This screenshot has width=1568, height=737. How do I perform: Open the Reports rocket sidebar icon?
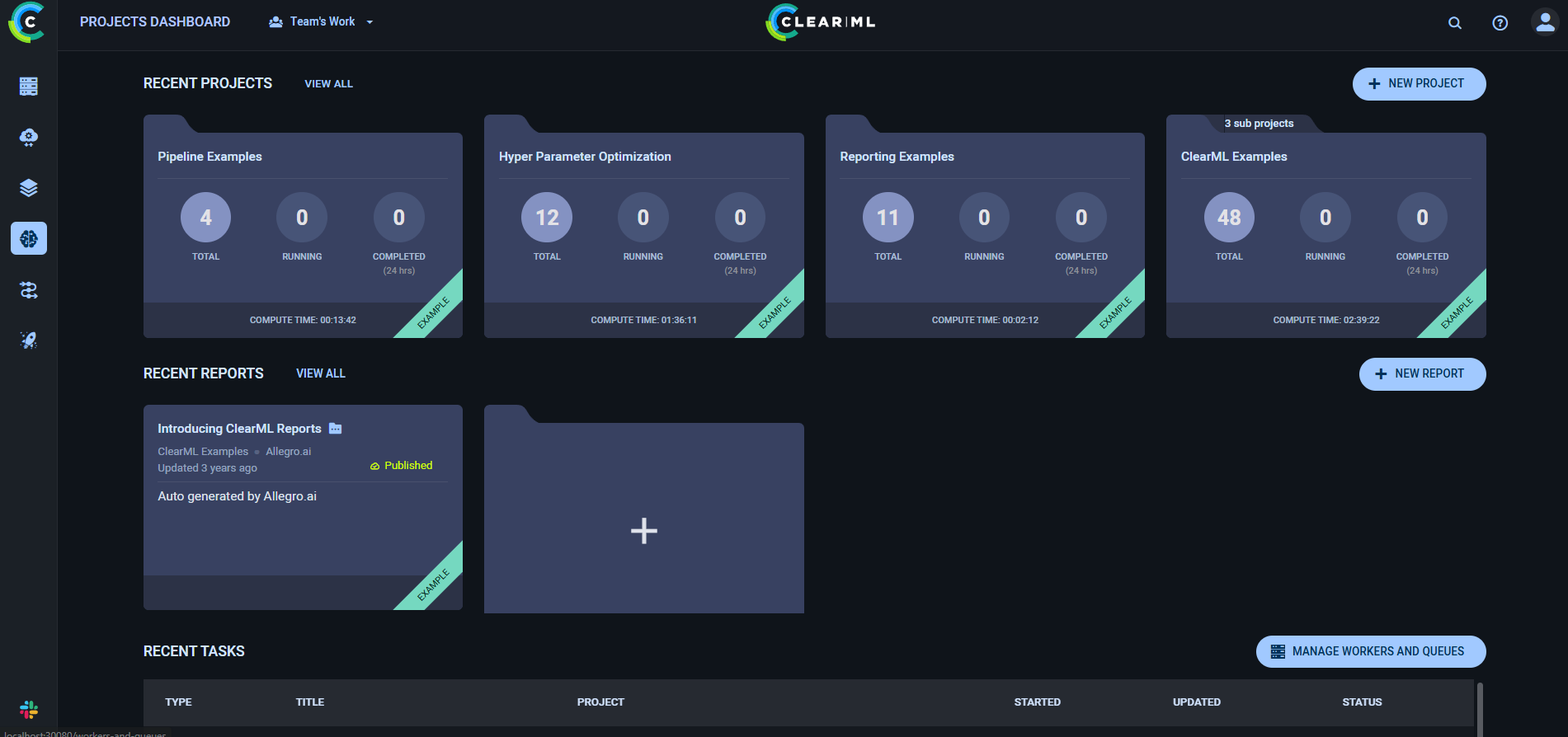point(29,340)
